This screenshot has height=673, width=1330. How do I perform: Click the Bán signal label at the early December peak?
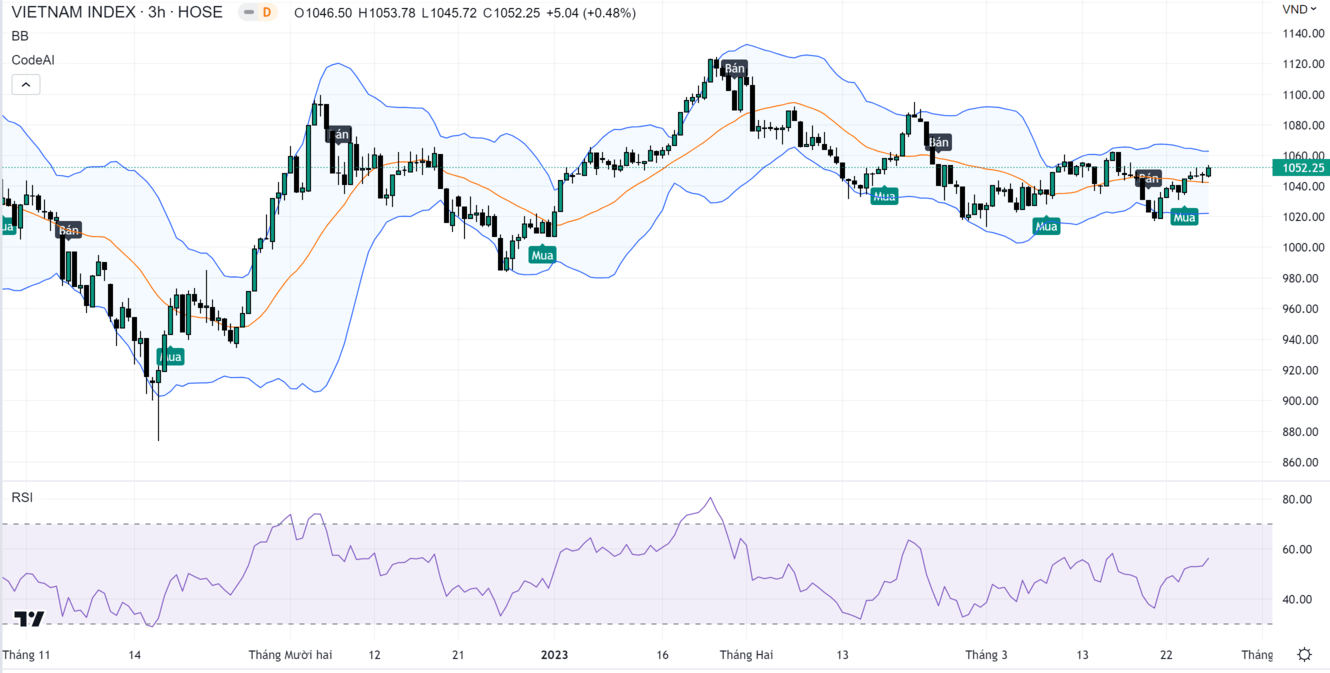pyautogui.click(x=340, y=134)
